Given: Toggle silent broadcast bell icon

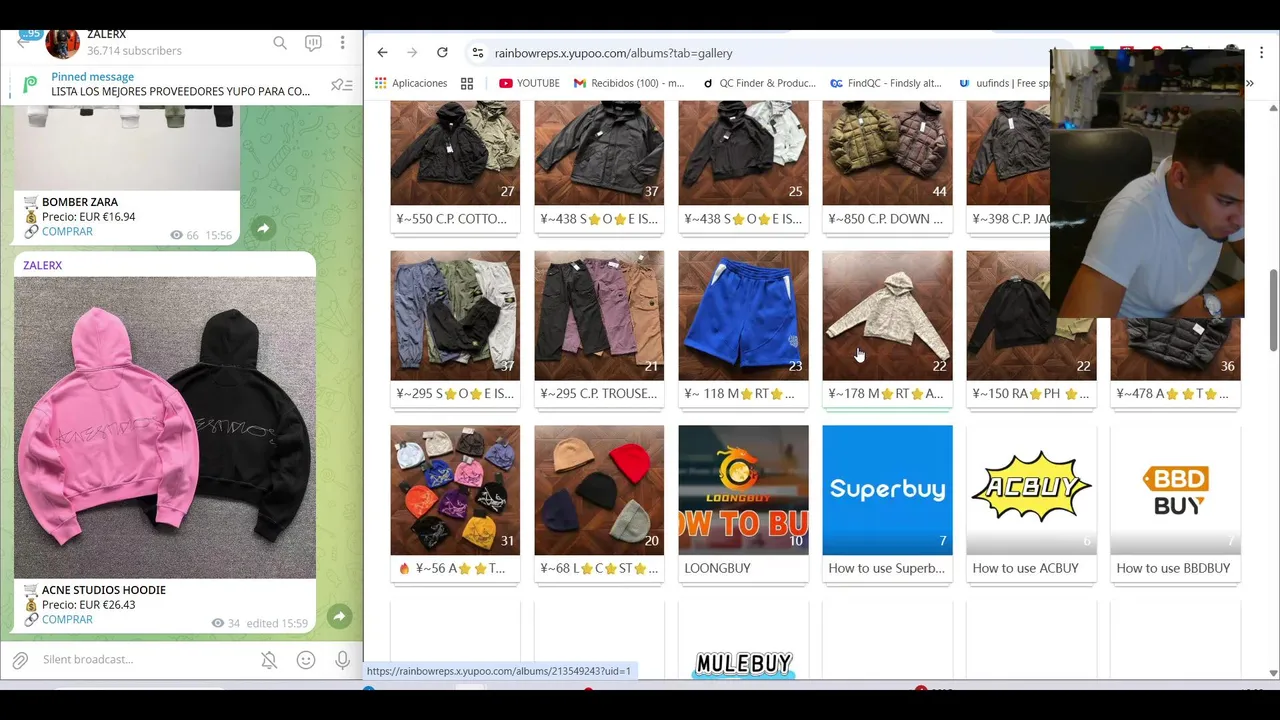Looking at the screenshot, I should 269,660.
